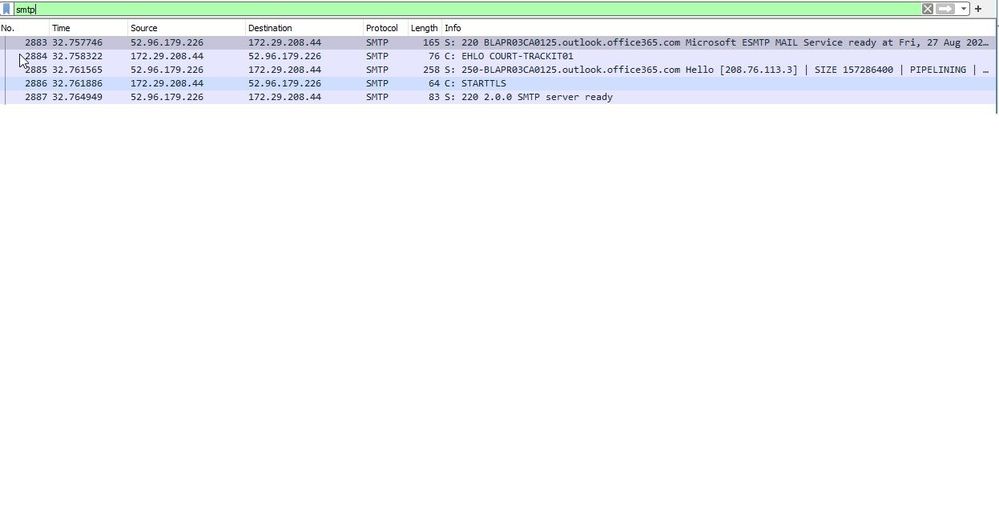Click length value 76 in packet 2884
999x519 pixels.
coord(434,56)
